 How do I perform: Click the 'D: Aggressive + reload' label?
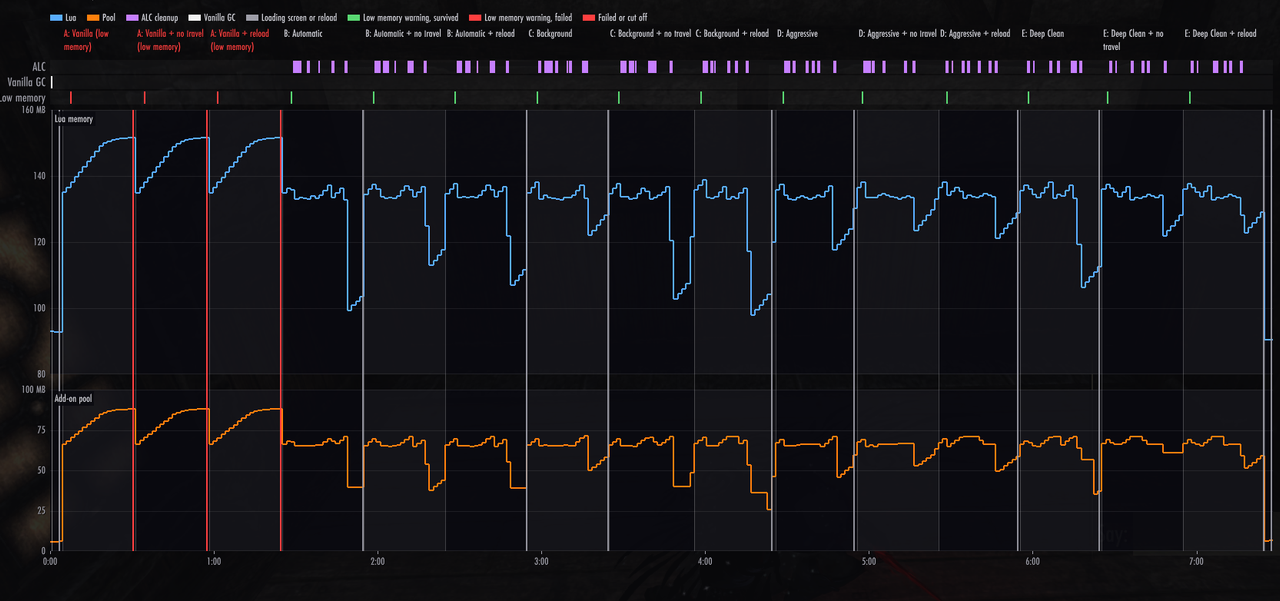click(x=976, y=34)
